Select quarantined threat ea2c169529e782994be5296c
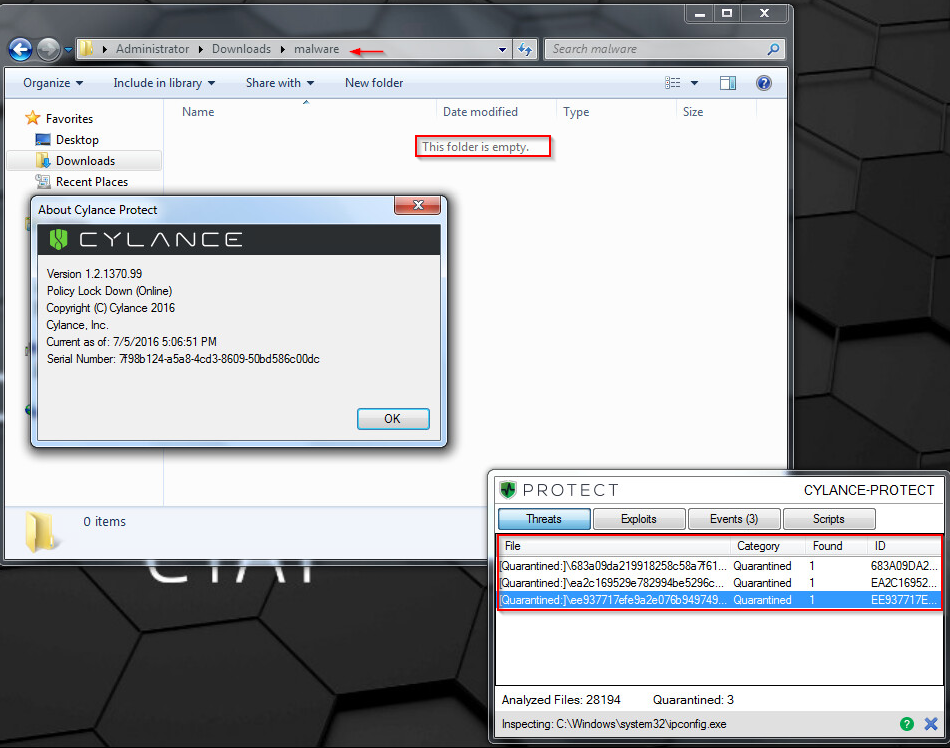This screenshot has height=748, width=950. pos(719,583)
